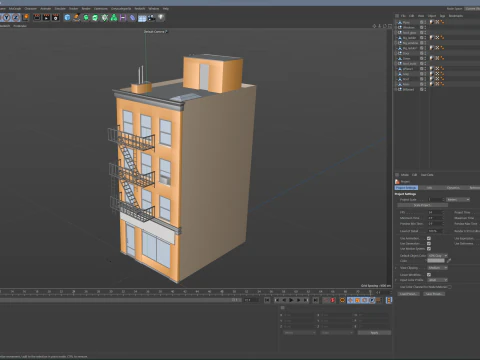Image resolution: width=480 pixels, height=360 pixels.
Task: Switch to the Info tab
Action: pos(429,188)
